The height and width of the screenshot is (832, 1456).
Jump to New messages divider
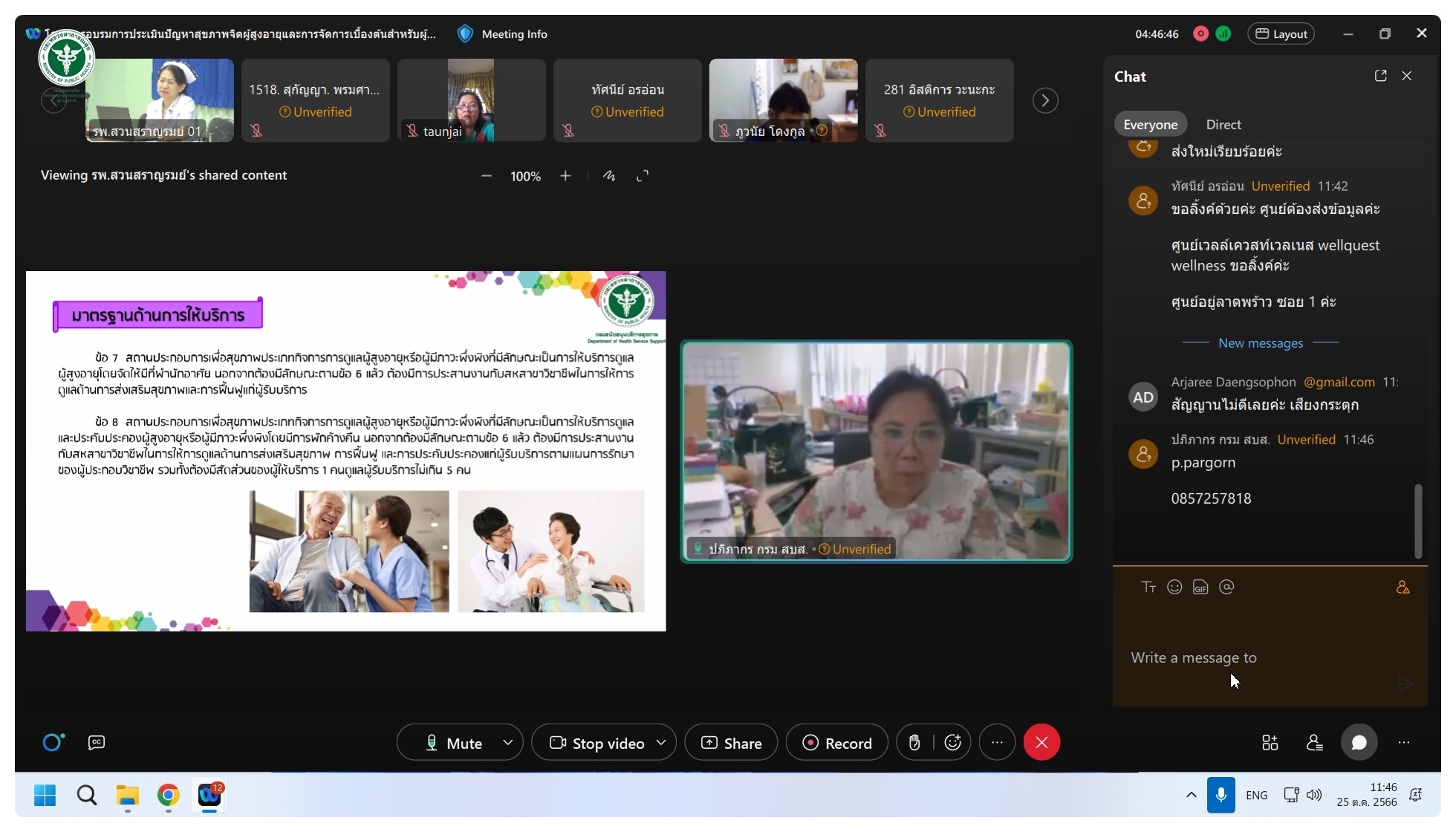1261,343
